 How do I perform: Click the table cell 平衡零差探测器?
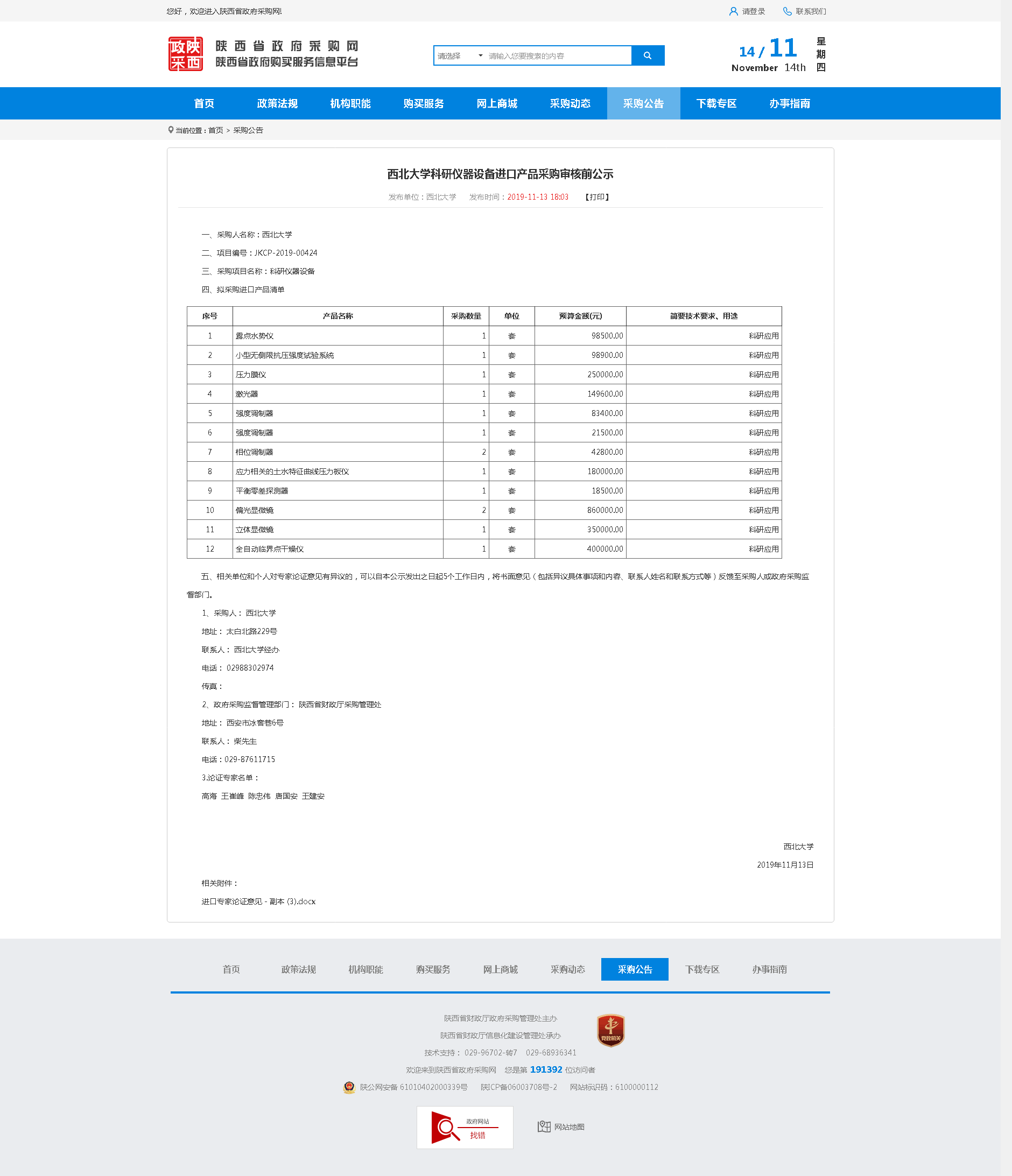pyautogui.click(x=338, y=491)
